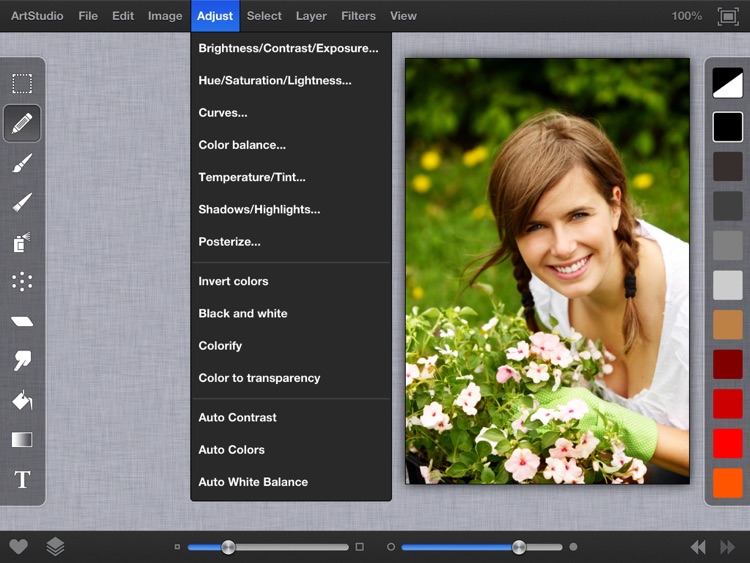Select the Smudge finger tool

coord(22,361)
